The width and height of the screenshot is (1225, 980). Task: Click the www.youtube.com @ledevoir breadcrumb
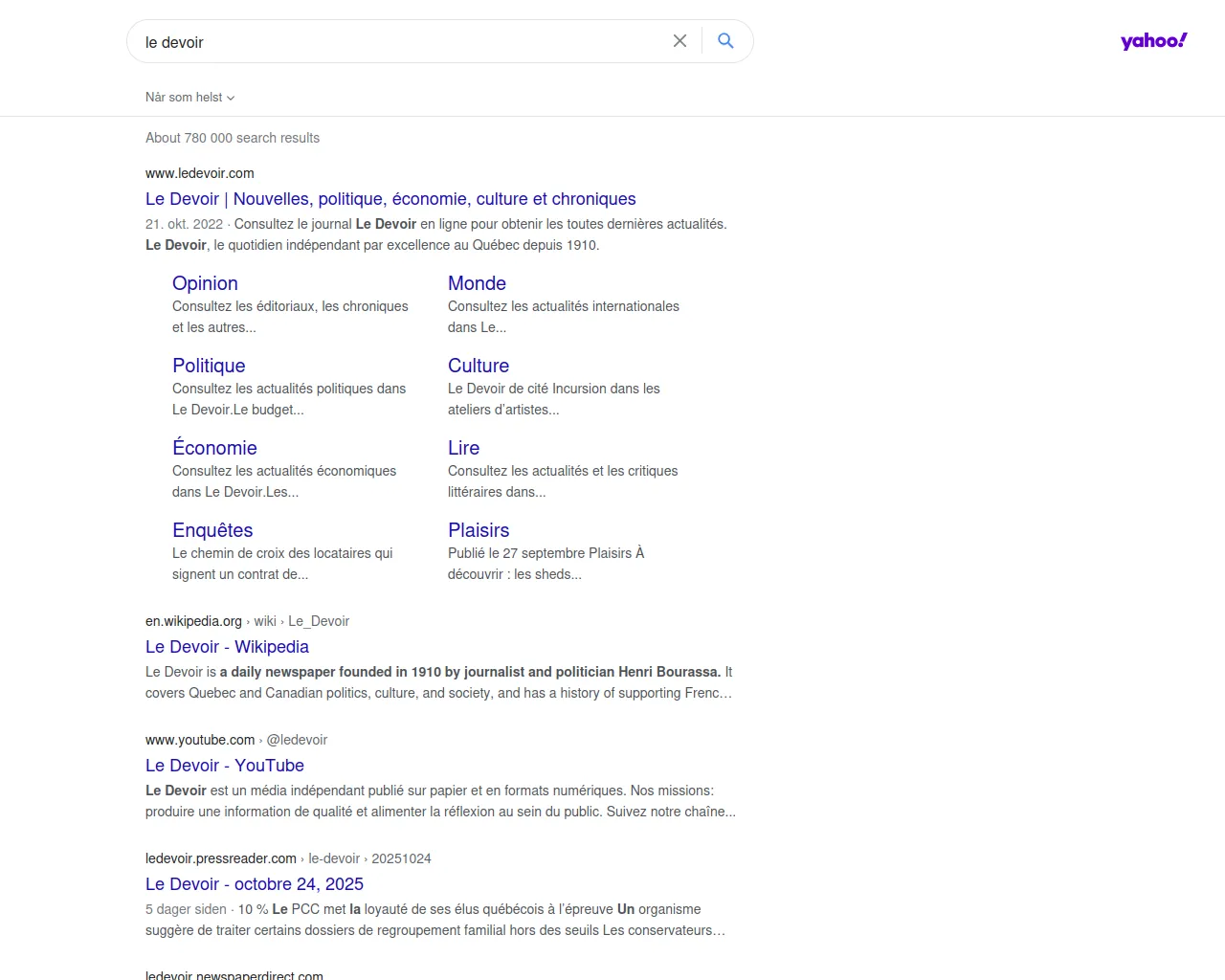click(236, 740)
